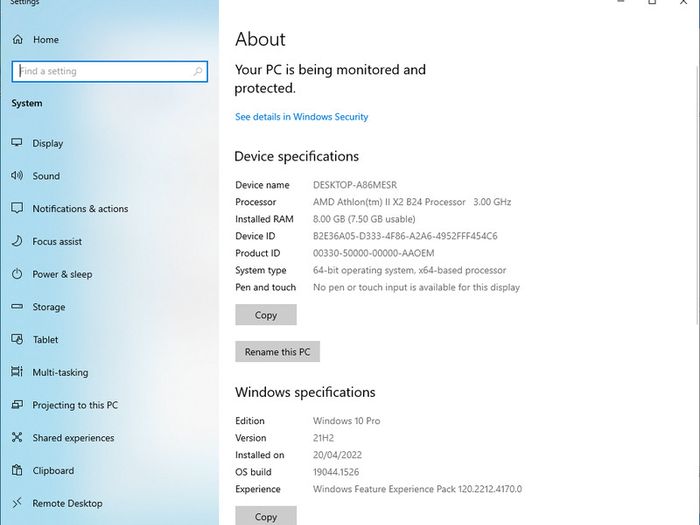Screen dimensions: 700x525
Task: Click installed on date 20/04/2022
Action: coord(338,455)
